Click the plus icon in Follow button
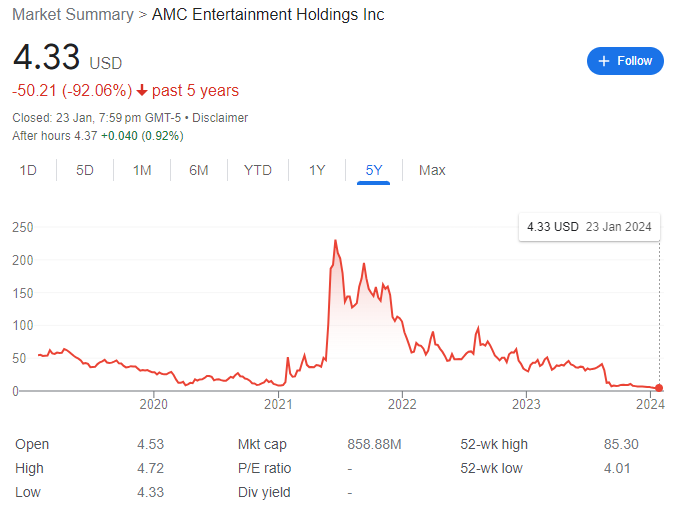The height and width of the screenshot is (509, 680). coord(604,61)
